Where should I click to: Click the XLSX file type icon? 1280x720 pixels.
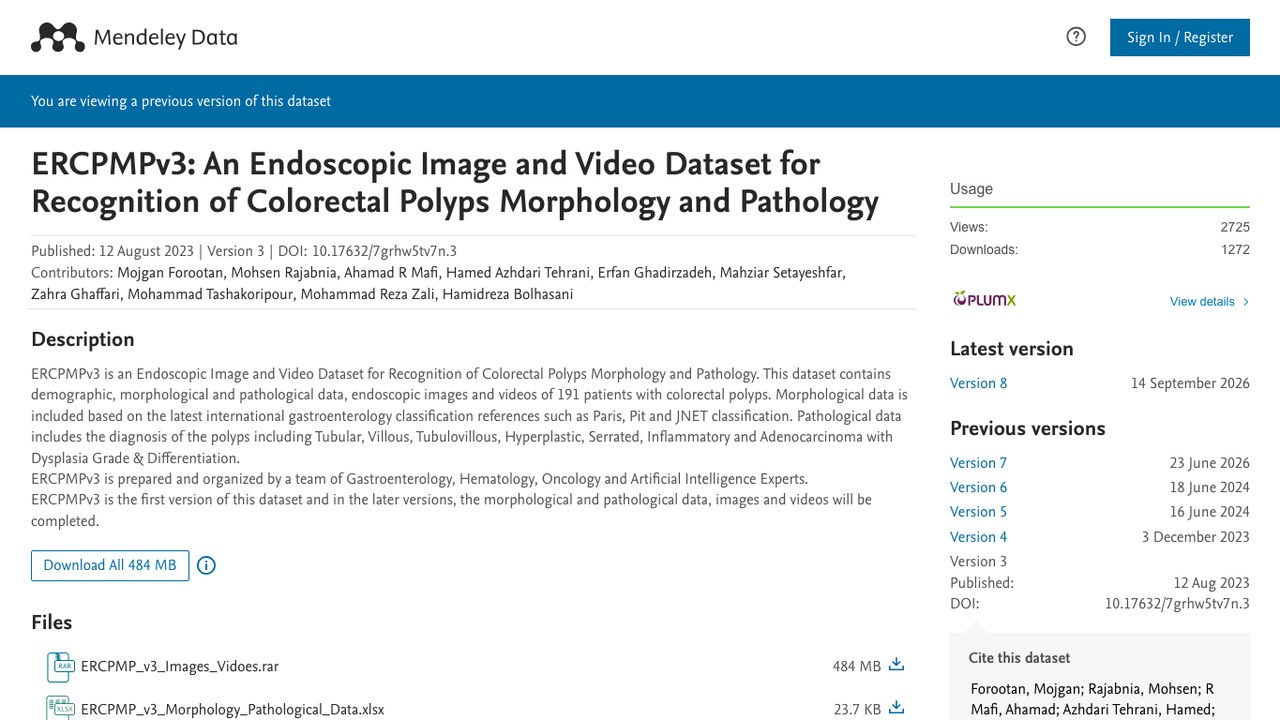click(62, 708)
